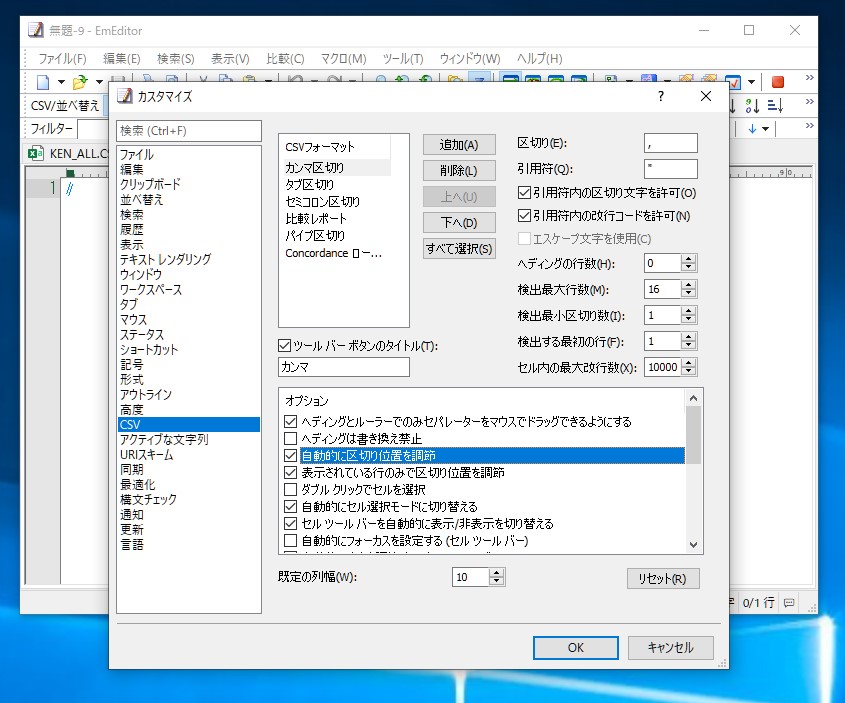845x703 pixels.
Task: Select the numeric sort icon on the sort toolbar
Action: 751,104
